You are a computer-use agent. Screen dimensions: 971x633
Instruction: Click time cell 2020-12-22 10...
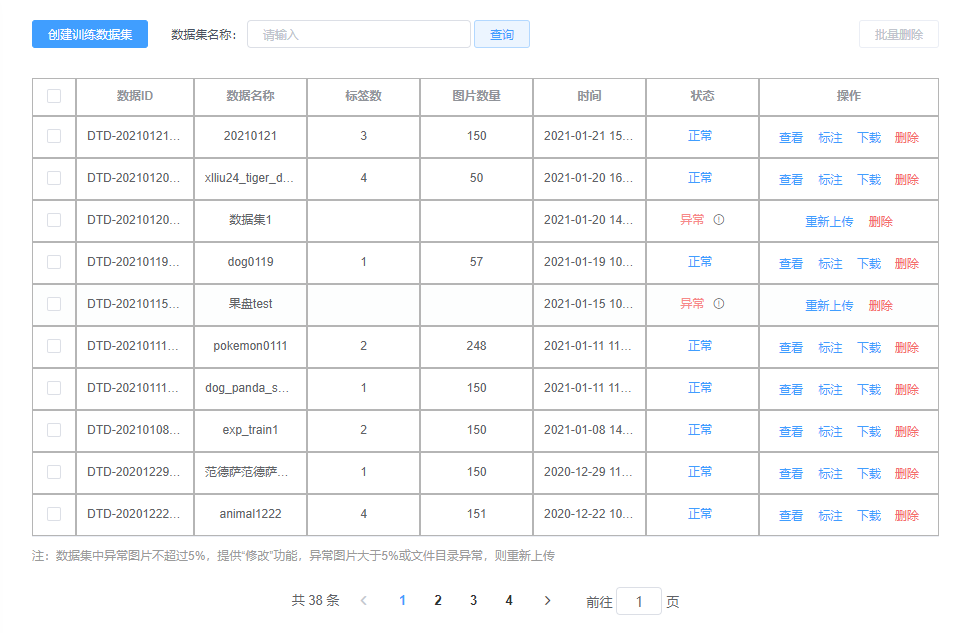(x=588, y=514)
